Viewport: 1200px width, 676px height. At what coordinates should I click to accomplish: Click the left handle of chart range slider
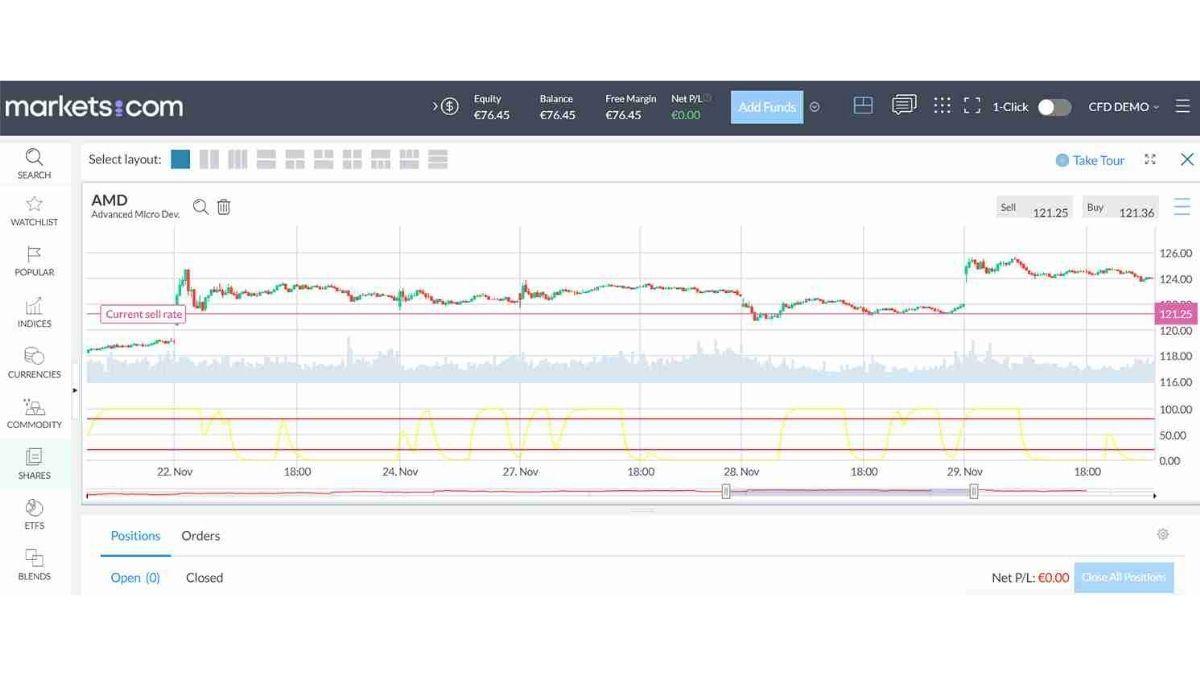coord(727,491)
